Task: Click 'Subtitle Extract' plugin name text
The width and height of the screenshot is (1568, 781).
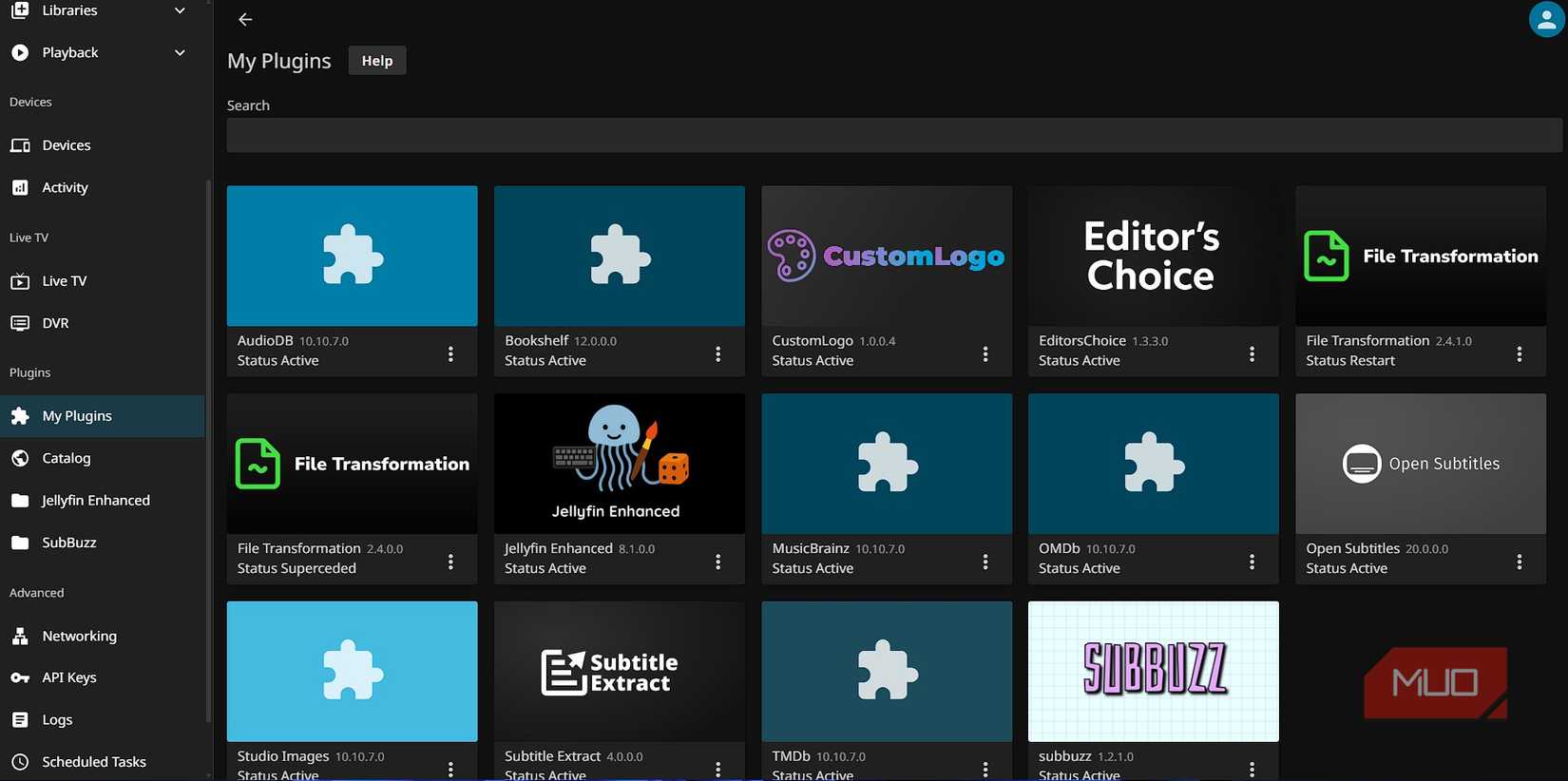Action: pos(552,756)
